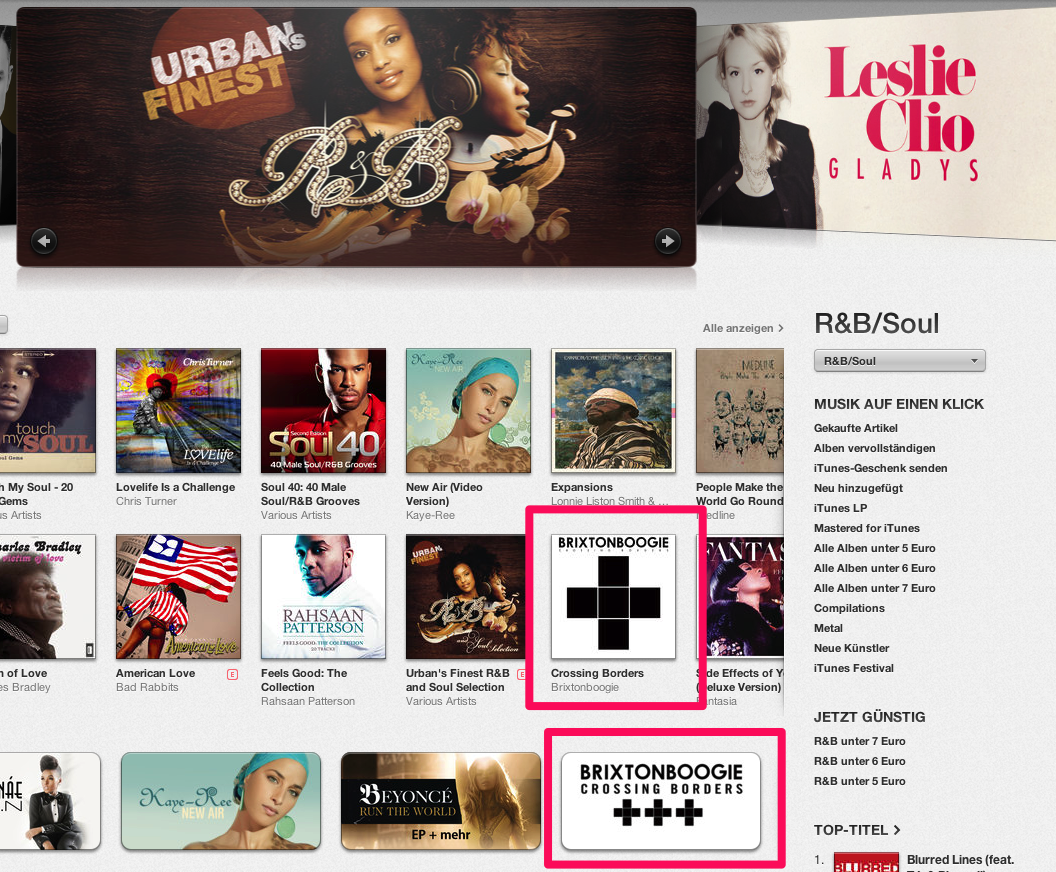Click Alle anzeigen link
Viewport: 1056px width, 872px height.
(743, 328)
